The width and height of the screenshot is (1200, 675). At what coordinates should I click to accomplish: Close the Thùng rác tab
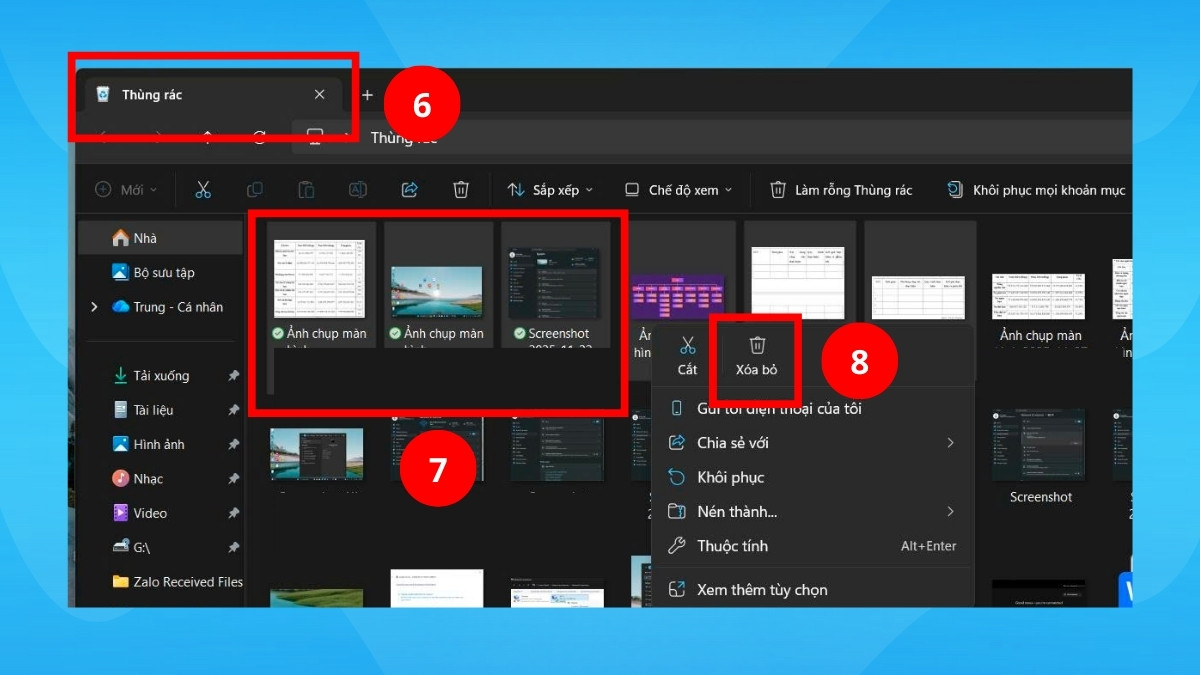pos(319,95)
